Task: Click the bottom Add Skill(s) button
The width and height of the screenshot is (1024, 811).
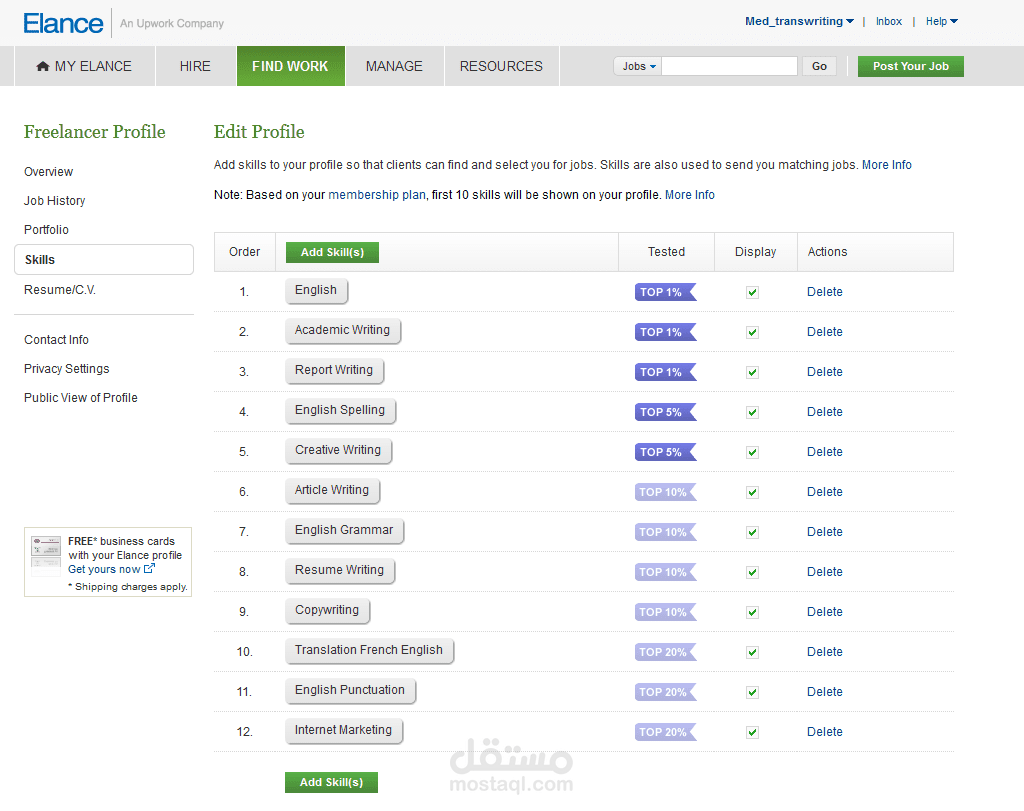Action: click(331, 782)
